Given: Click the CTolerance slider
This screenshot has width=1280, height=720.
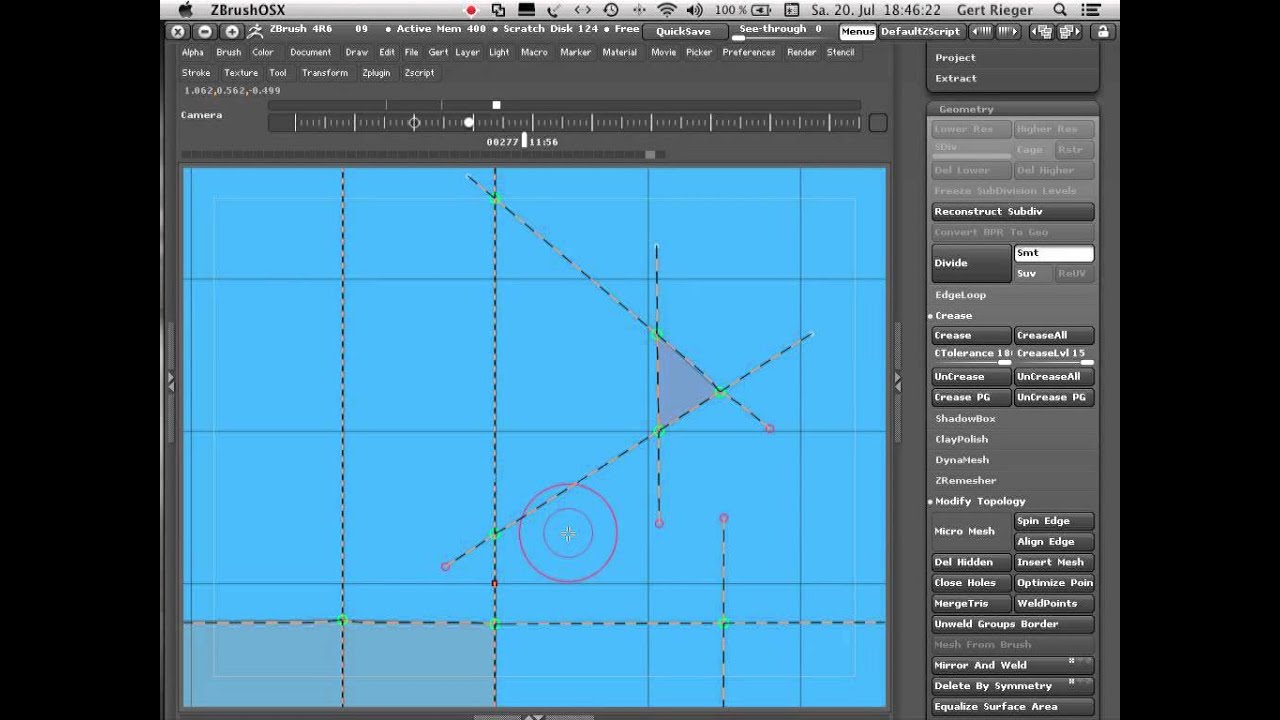Looking at the screenshot, I should [x=971, y=355].
